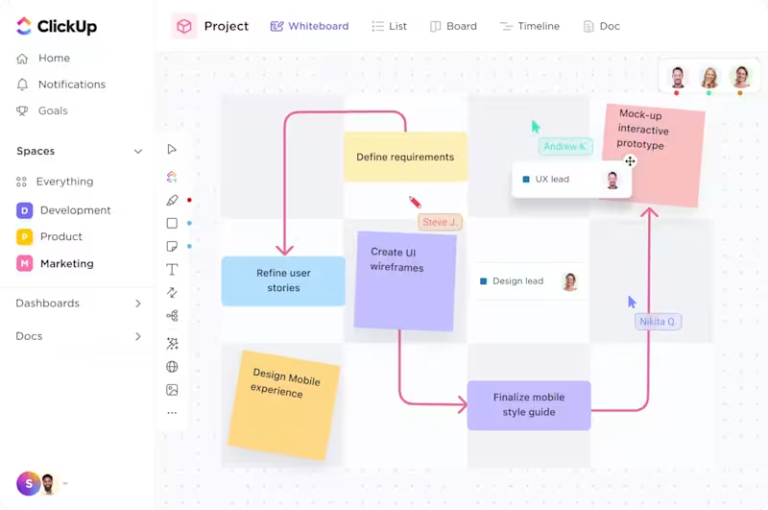This screenshot has width=768, height=510.
Task: Open more tools ellipsis in toolbar
Action: pos(172,413)
